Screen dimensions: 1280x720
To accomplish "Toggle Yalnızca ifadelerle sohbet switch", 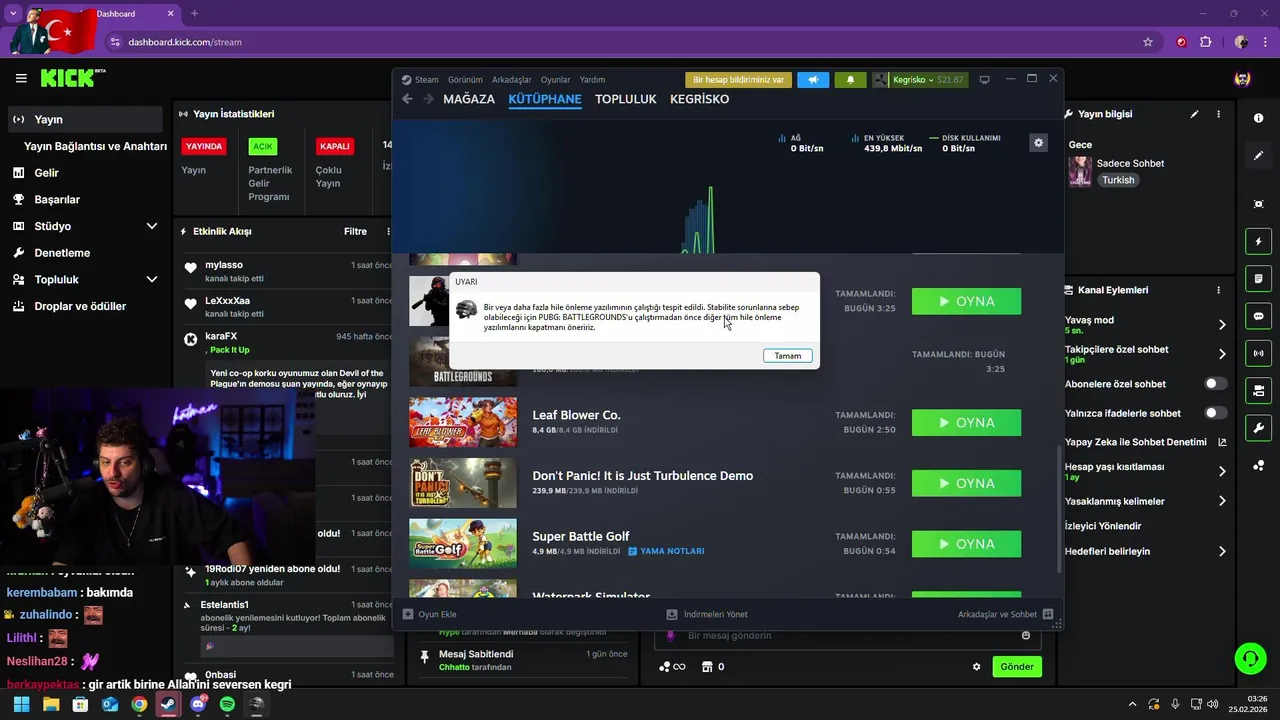I will tap(1216, 413).
